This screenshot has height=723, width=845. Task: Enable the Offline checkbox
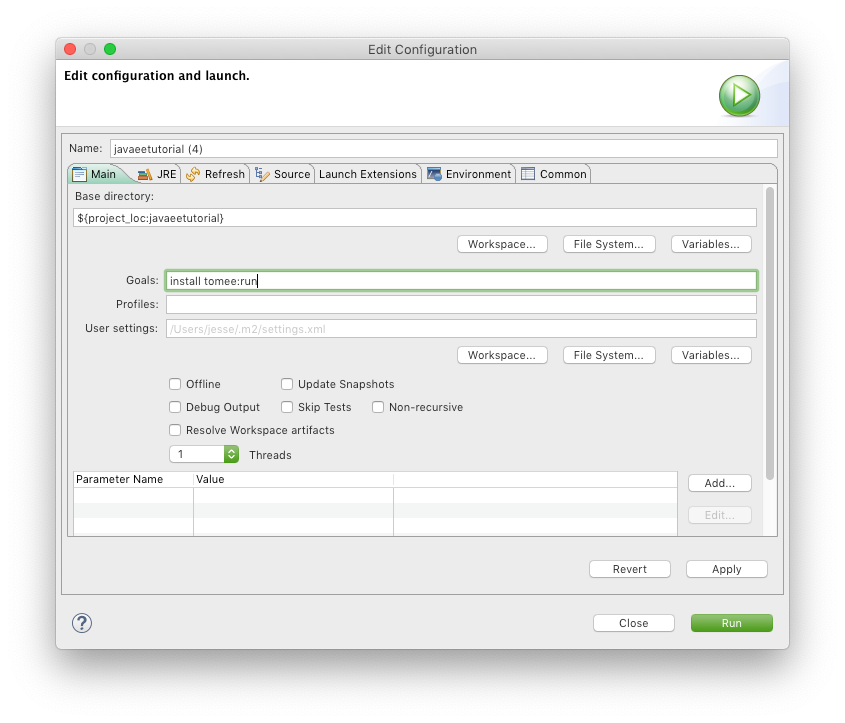(175, 384)
